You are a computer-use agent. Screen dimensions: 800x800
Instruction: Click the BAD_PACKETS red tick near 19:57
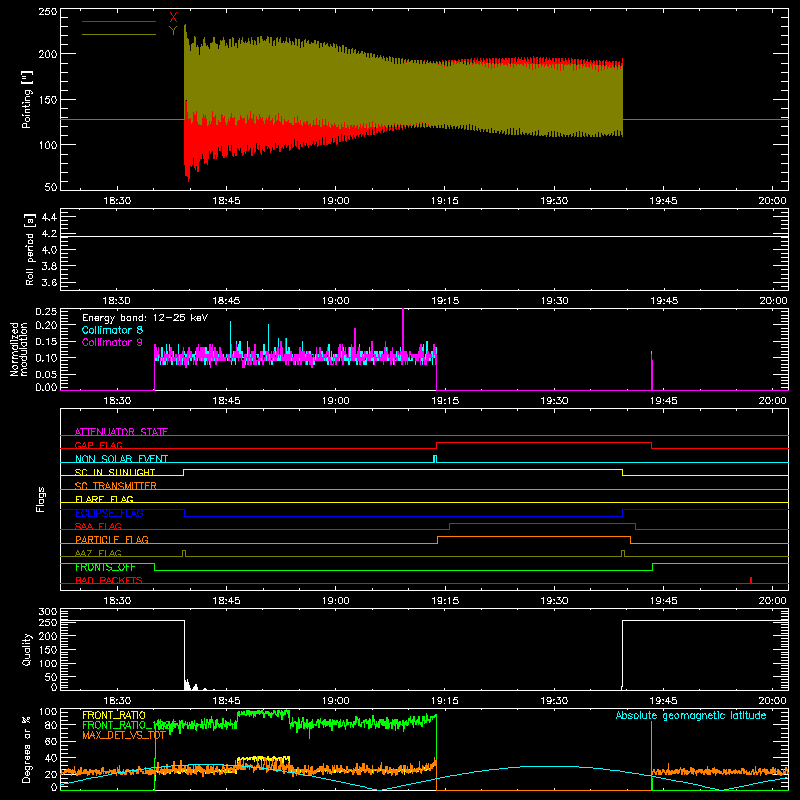(751, 580)
